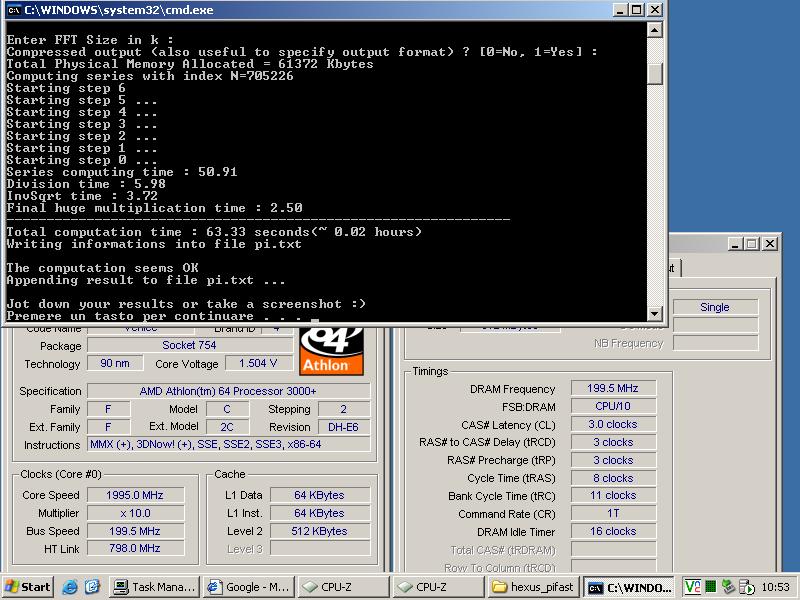This screenshot has width=800, height=600.
Task: Click the empty NB Frequency field
Action: 715,343
